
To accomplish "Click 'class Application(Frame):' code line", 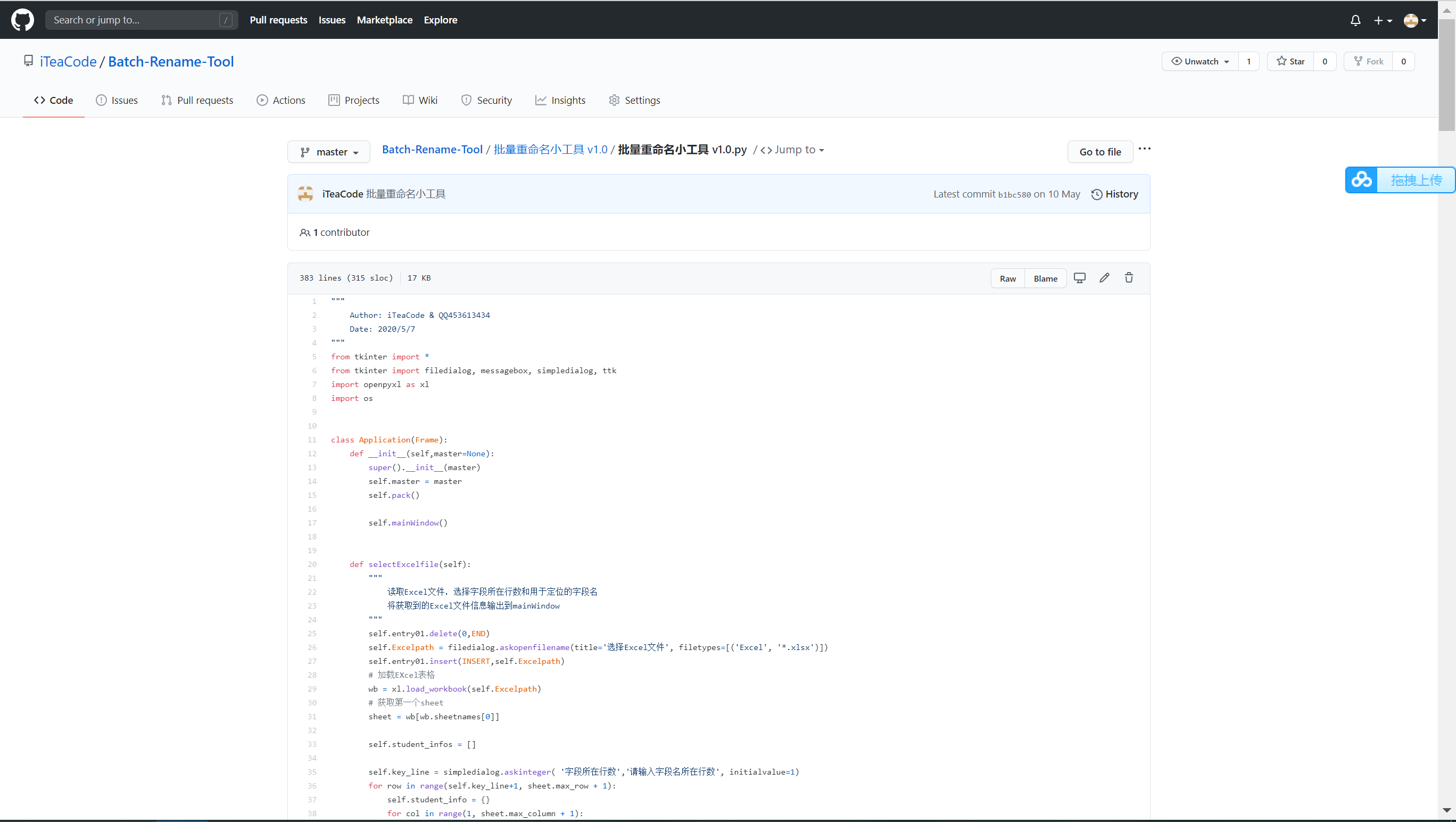I will click(x=389, y=440).
